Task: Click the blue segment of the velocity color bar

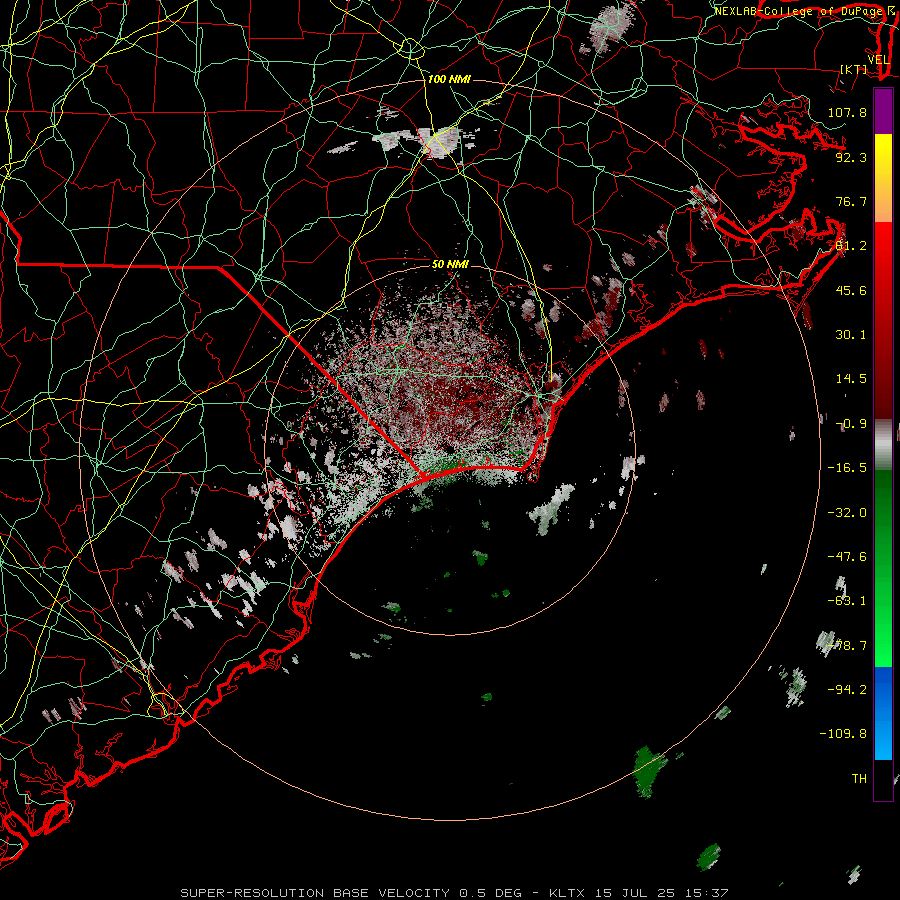Action: pos(883,713)
